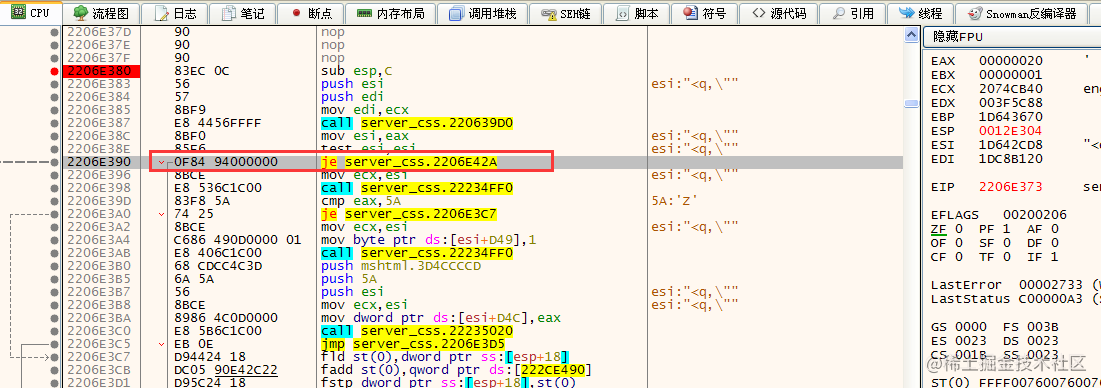Select the address 2206E3A4
Screen dimensions: 1101x388
click(x=98, y=240)
